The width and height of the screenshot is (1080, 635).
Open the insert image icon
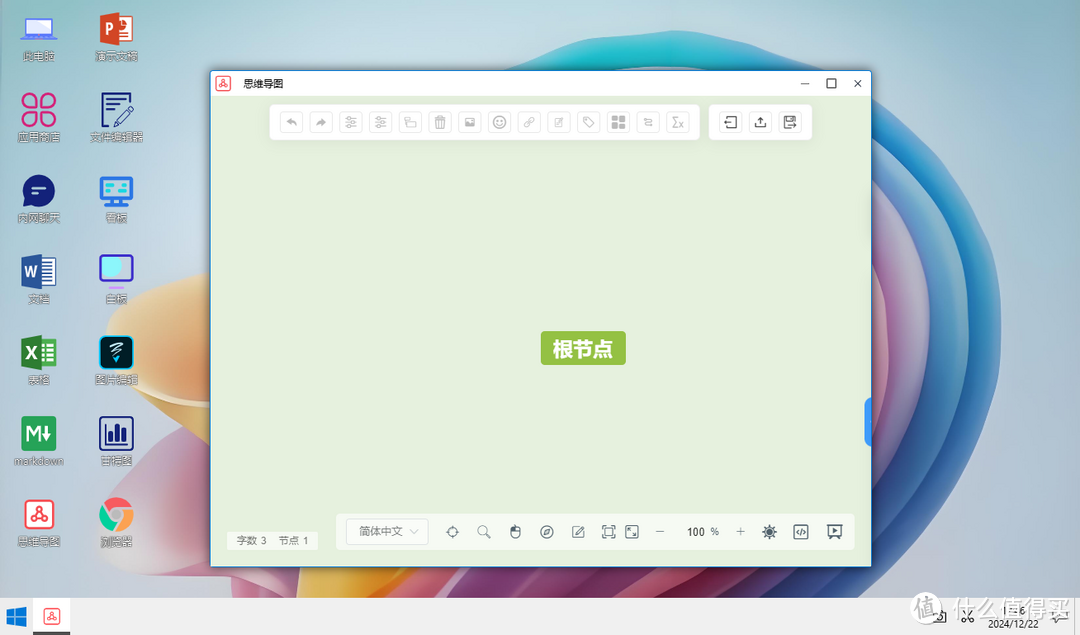point(470,122)
